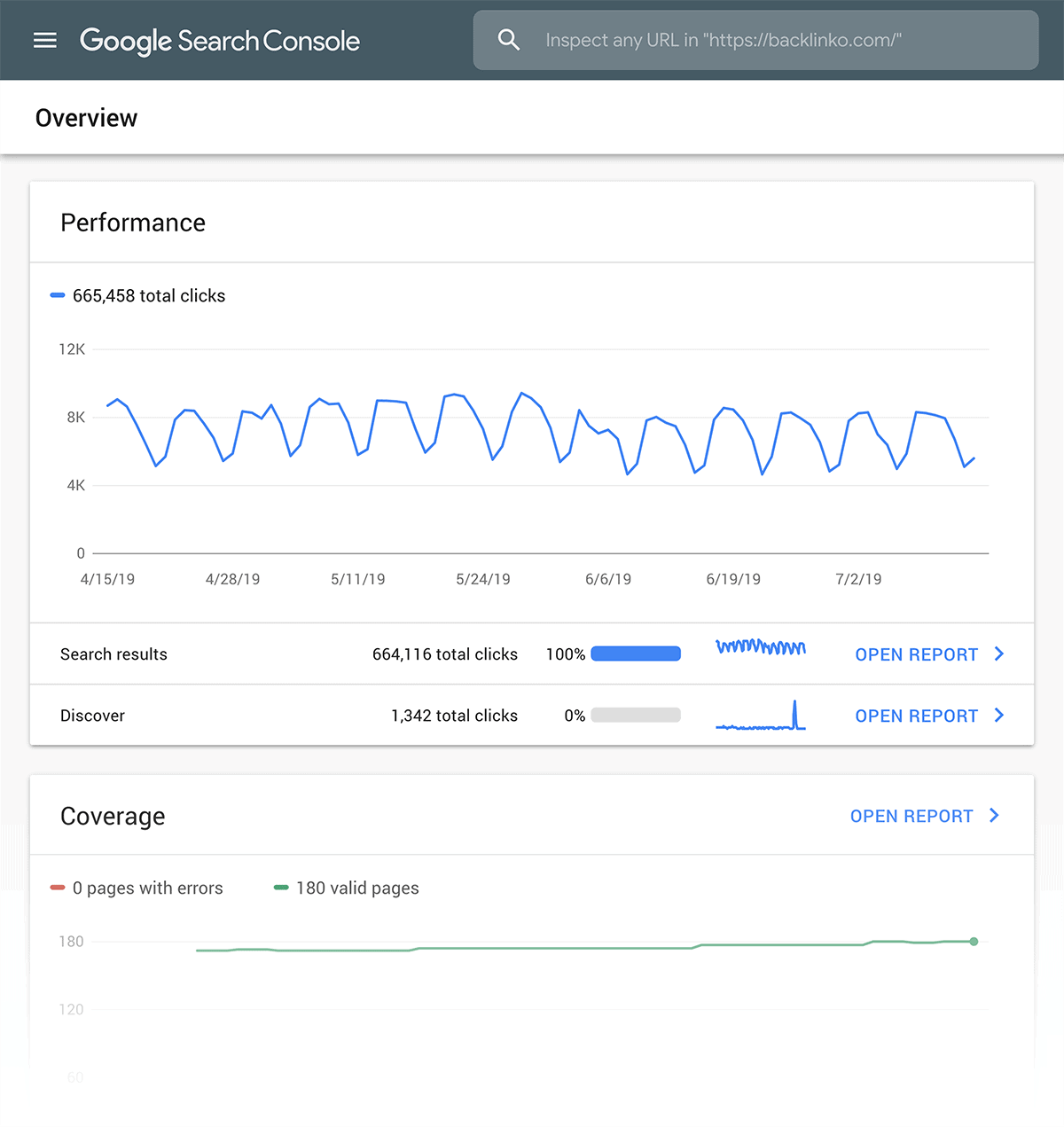The image size is (1064, 1127).
Task: Click the Discover sparkline chart
Action: pos(761,716)
